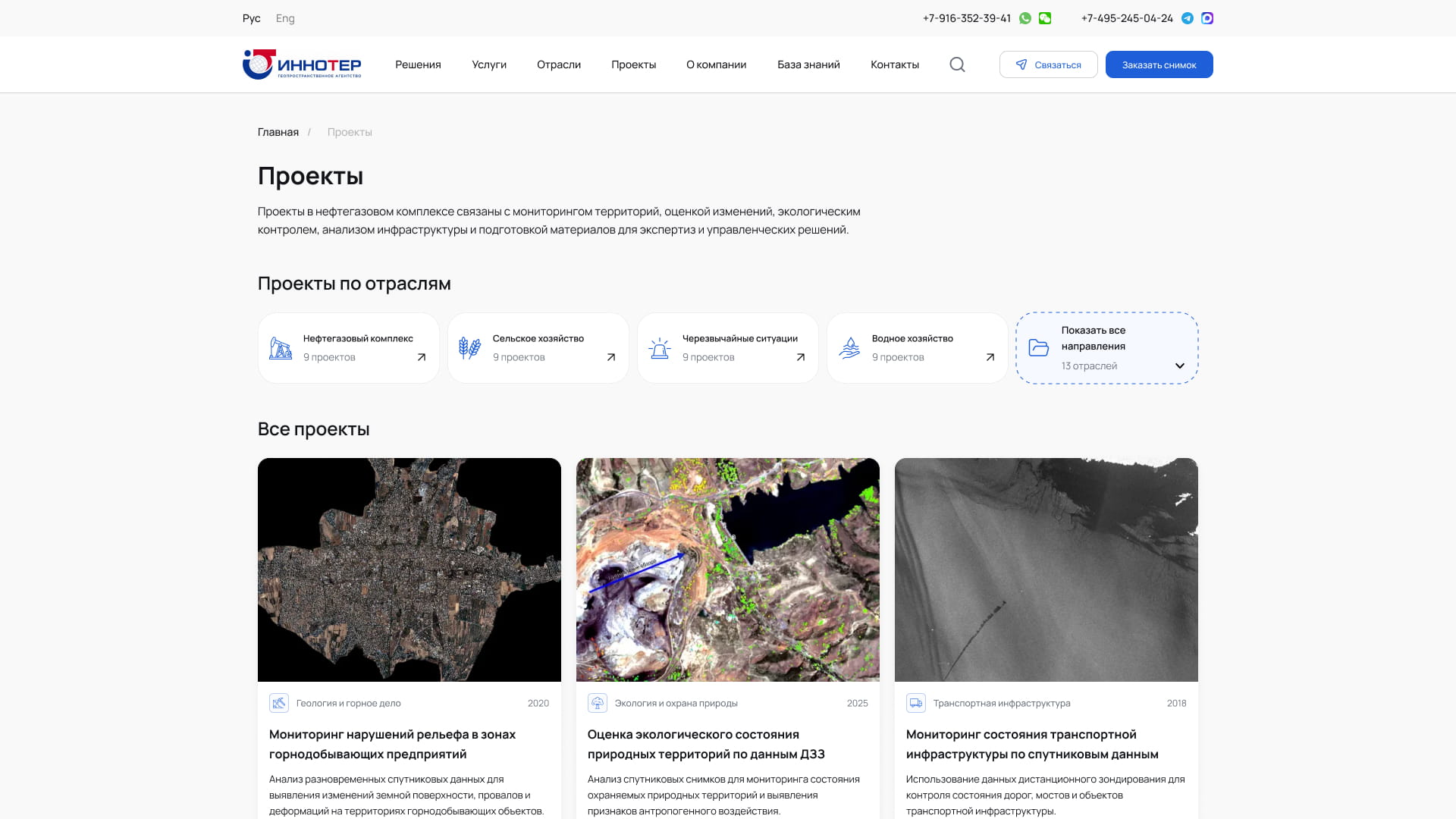1456x819 pixels.
Task: Click the year 2018 on third card
Action: coord(1176,703)
